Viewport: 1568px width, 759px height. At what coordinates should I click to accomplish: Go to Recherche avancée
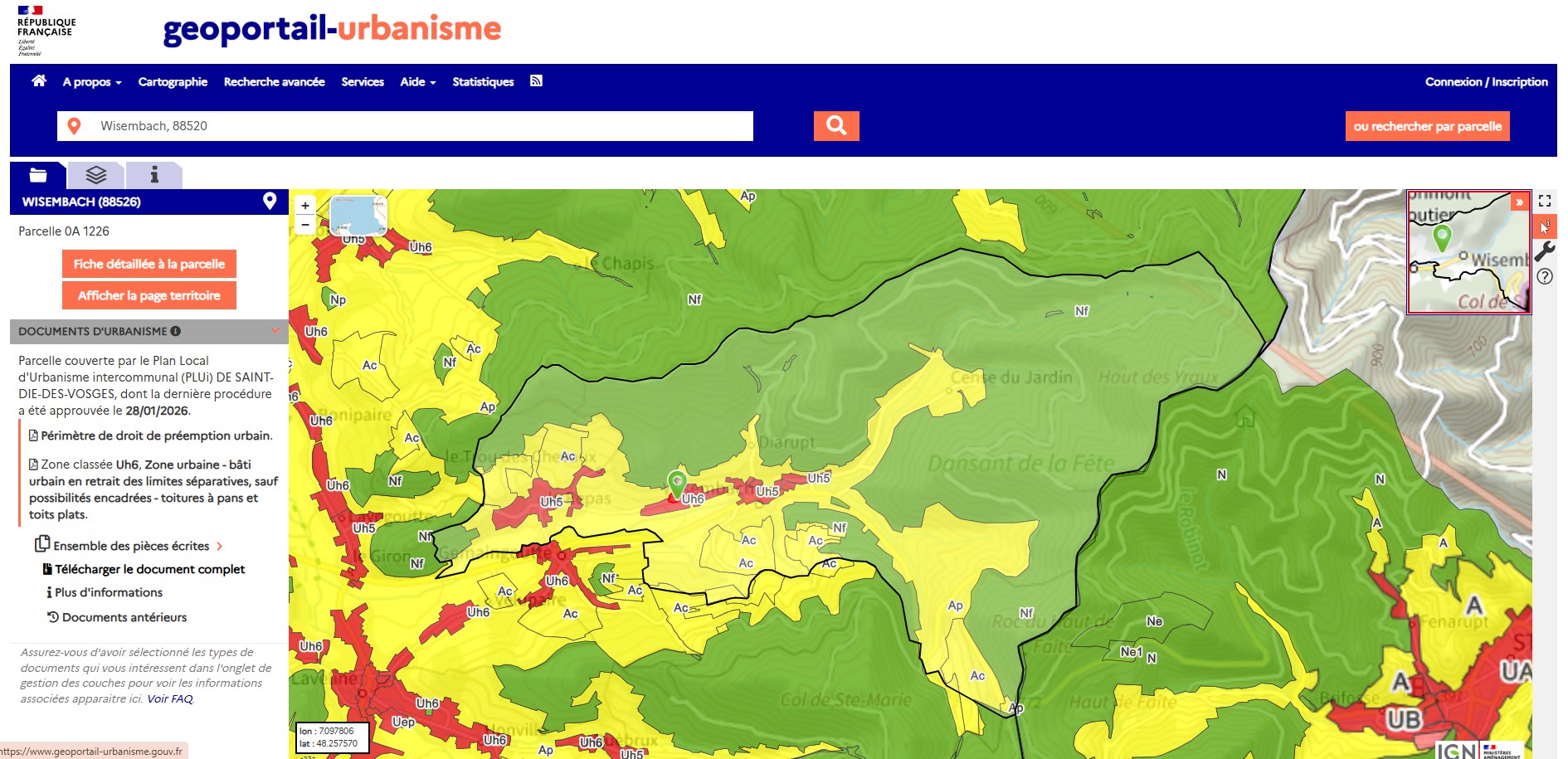point(275,81)
